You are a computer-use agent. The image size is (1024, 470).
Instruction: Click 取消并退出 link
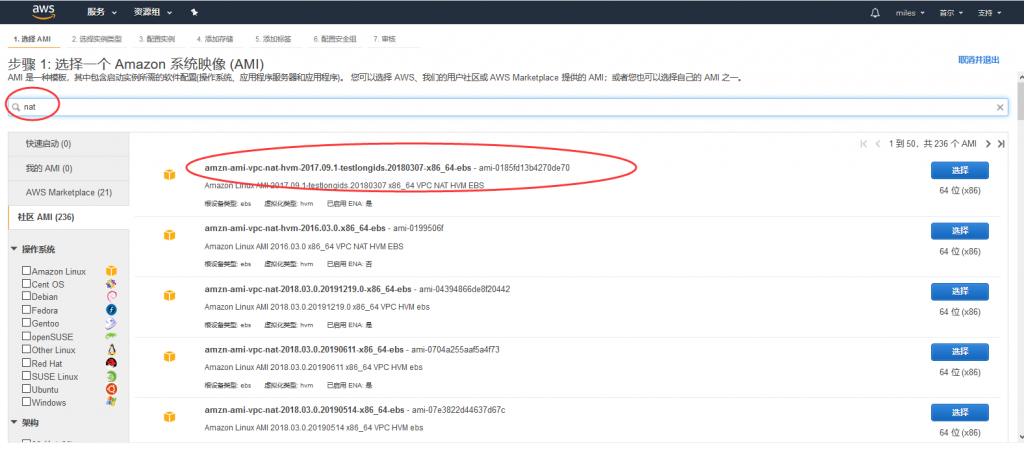pyautogui.click(x=978, y=60)
